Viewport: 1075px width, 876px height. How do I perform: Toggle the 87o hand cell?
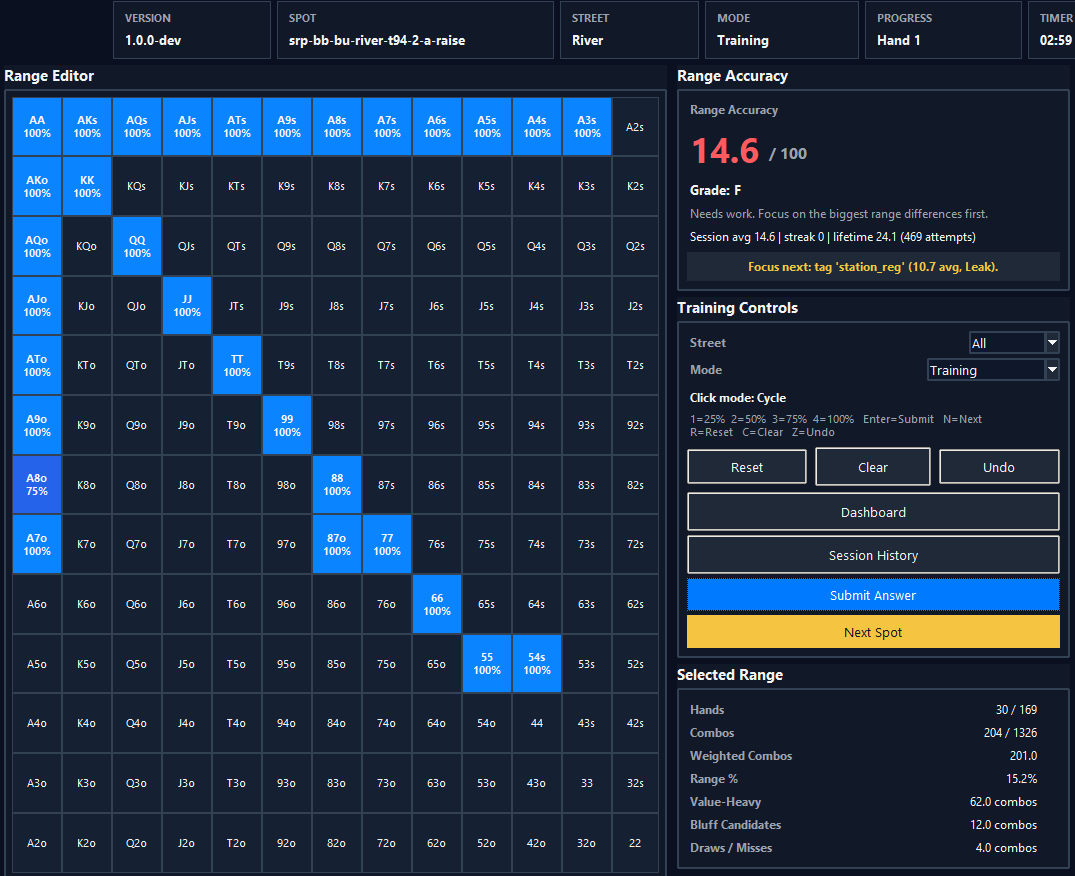pyautogui.click(x=337, y=544)
